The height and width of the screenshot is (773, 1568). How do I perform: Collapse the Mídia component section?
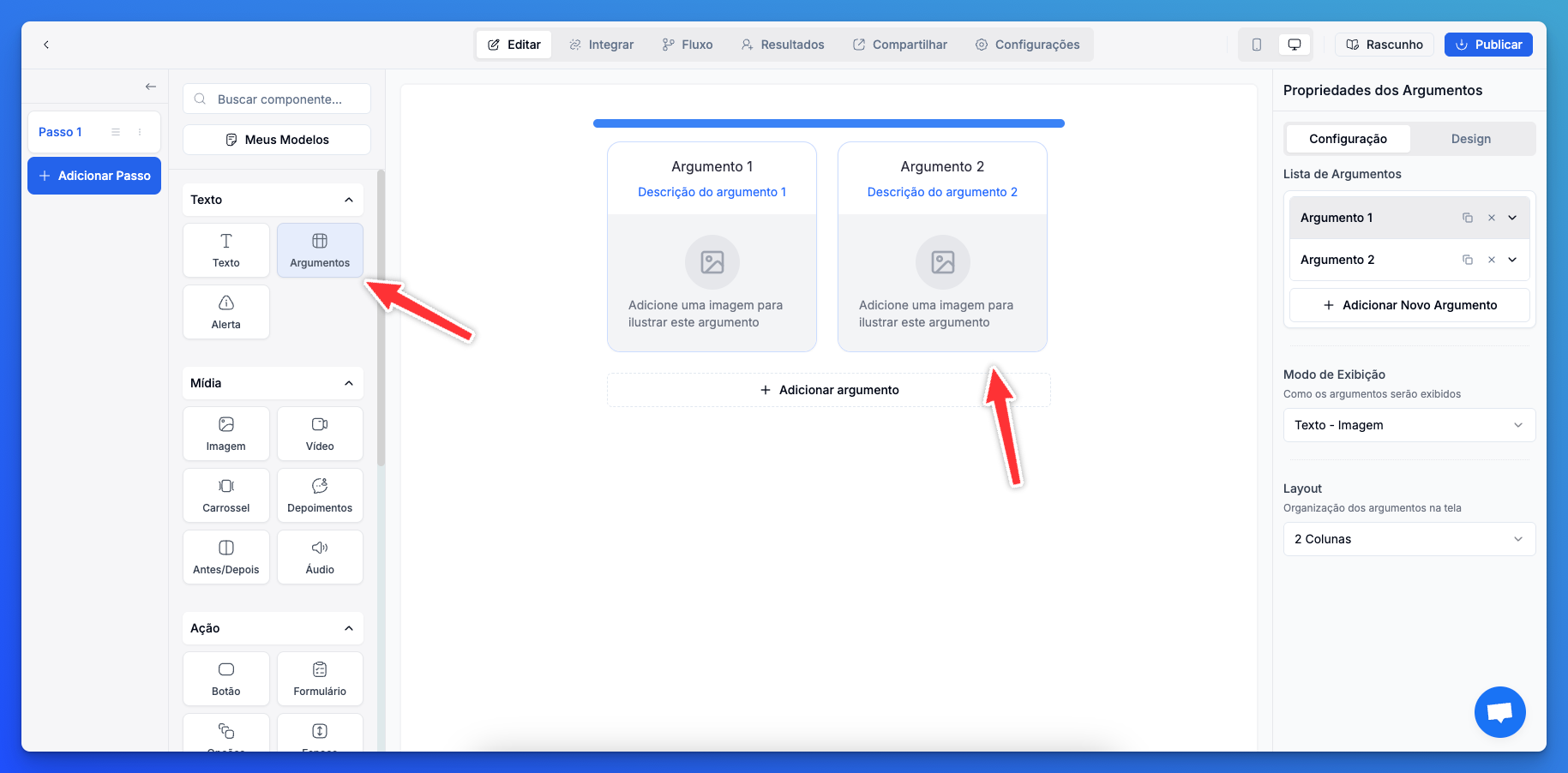pos(348,383)
